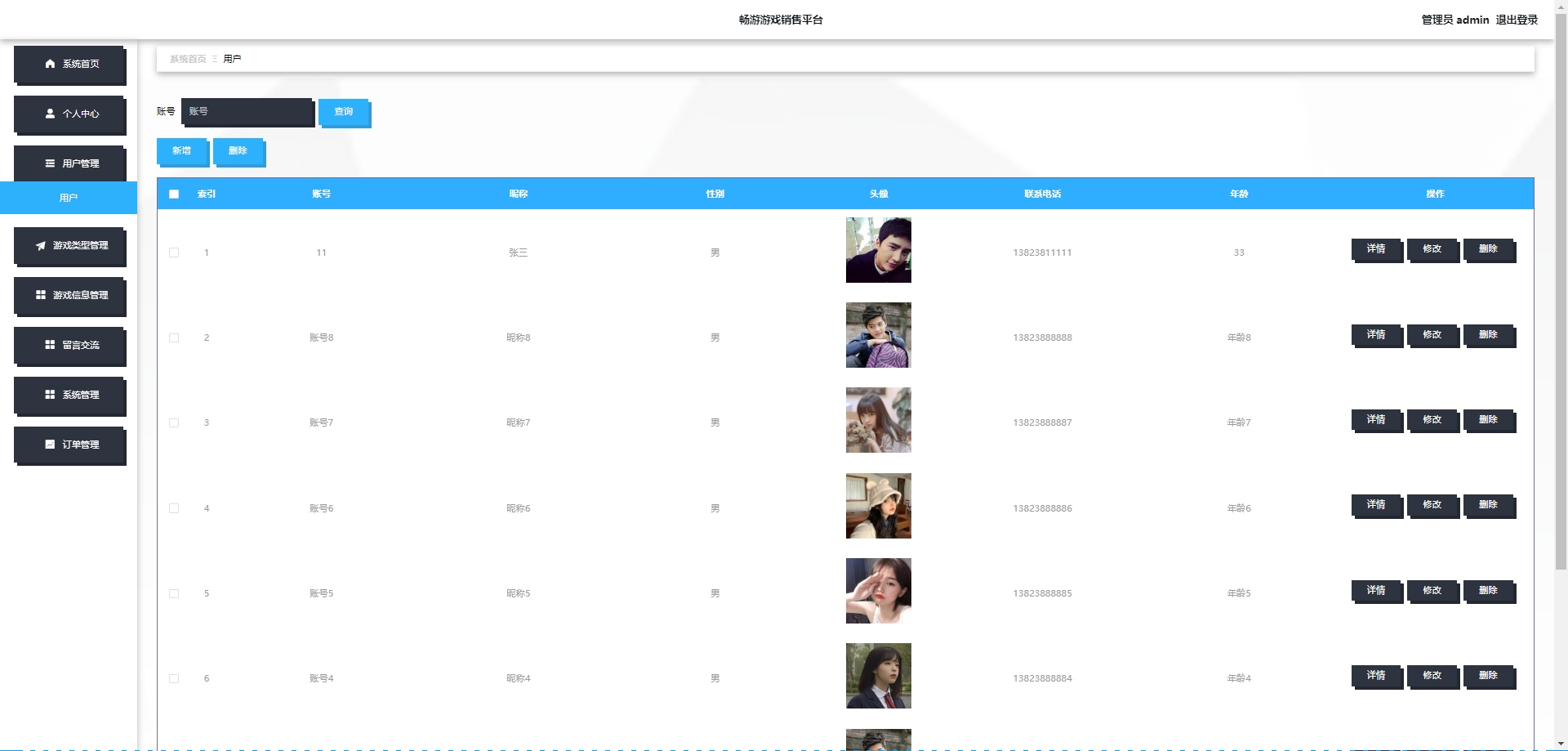Click the avatar thumbnail of 账号5
Screen dimensions: 1568x751
(x=879, y=591)
